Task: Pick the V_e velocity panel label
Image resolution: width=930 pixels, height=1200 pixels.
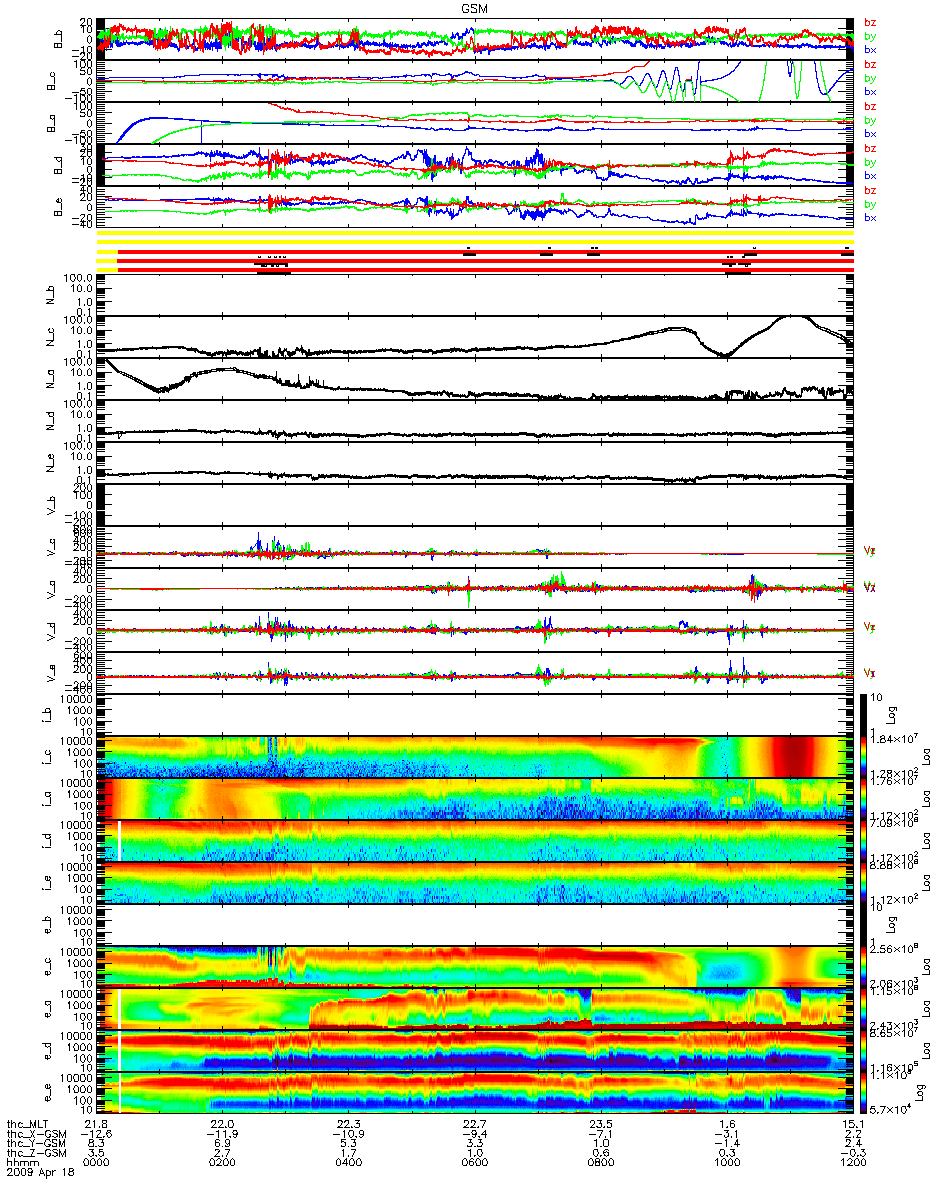Action: [51, 673]
